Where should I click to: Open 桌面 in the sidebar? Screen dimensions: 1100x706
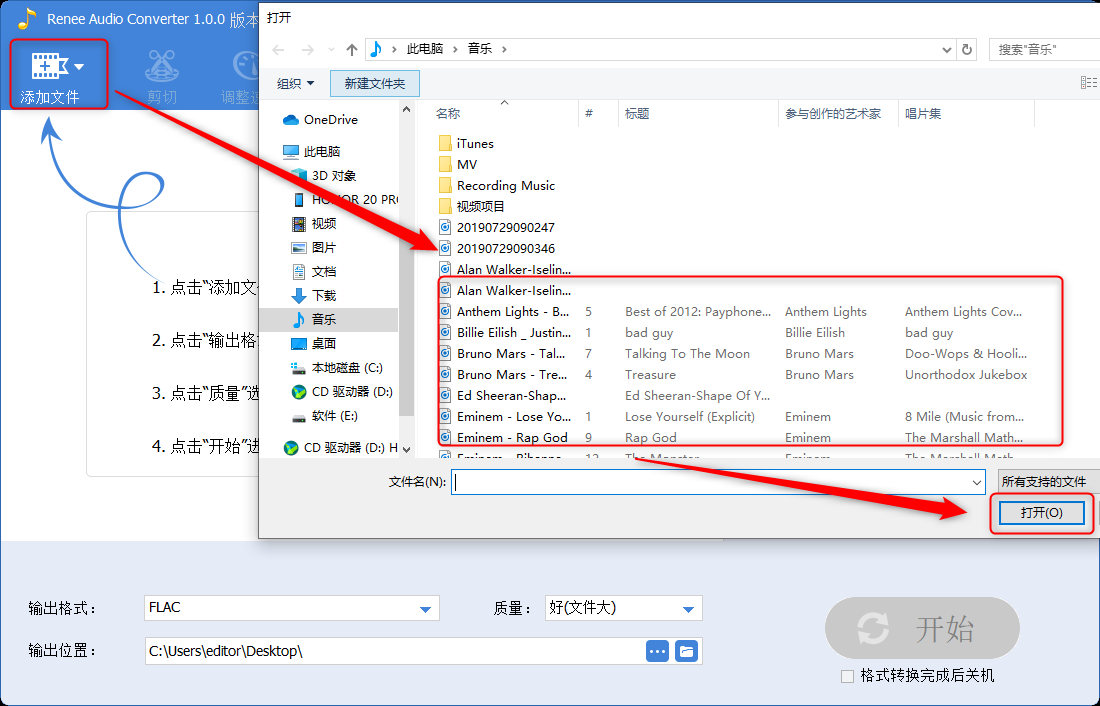tap(314, 343)
